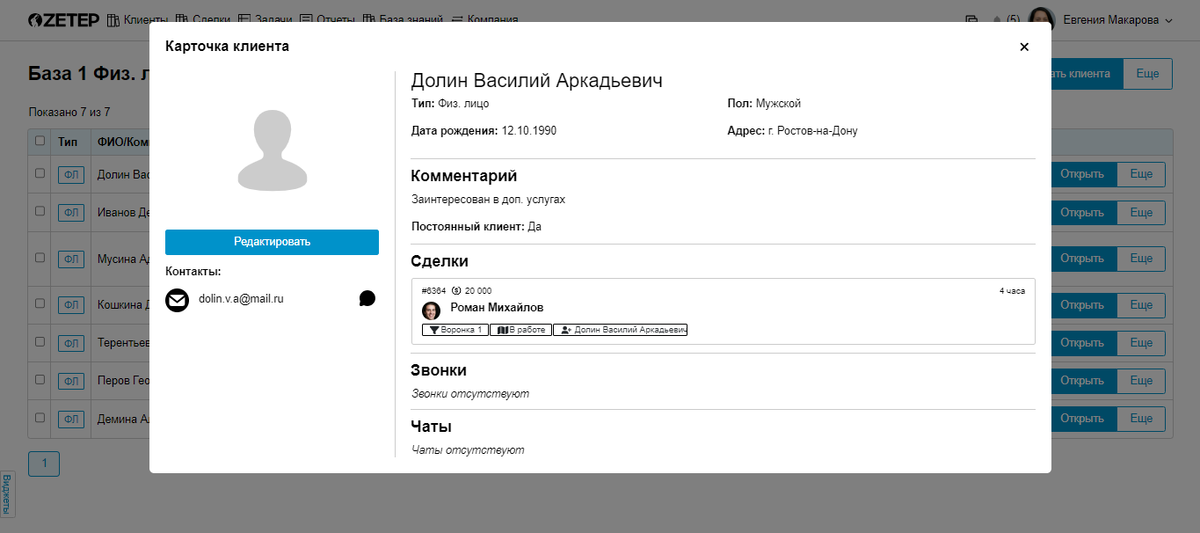Click the birth date 12.10.1990
Viewport: 1200px width, 533px height.
pos(528,131)
